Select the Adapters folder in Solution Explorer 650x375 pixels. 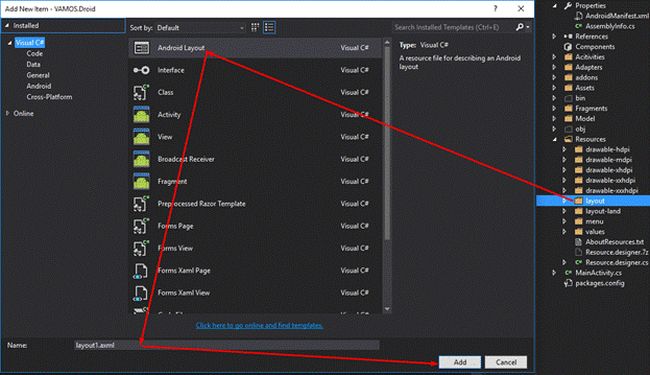tap(589, 67)
